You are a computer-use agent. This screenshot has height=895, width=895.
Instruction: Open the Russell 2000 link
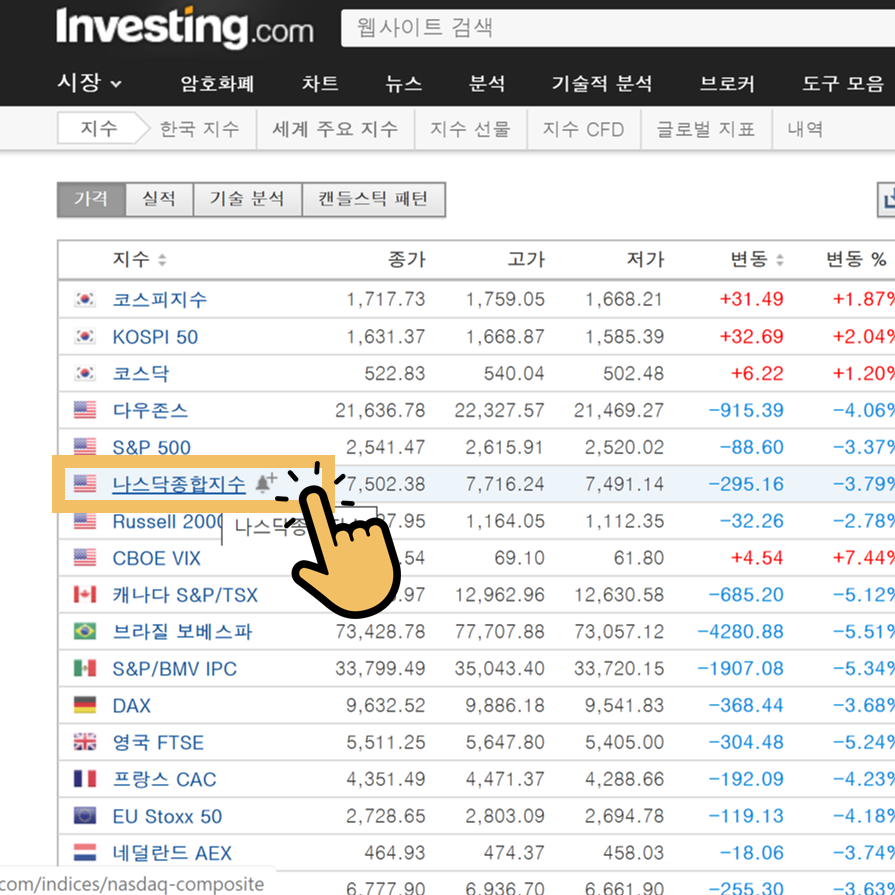coord(167,522)
